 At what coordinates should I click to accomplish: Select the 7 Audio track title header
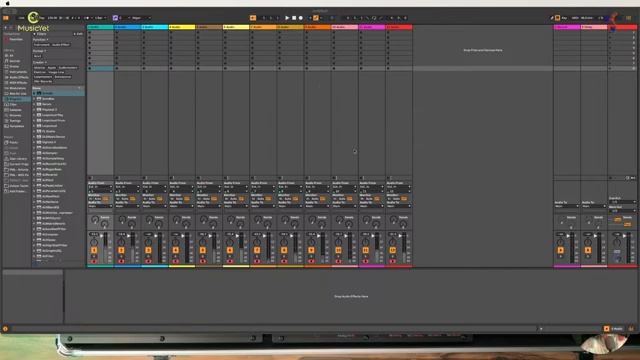[263, 27]
